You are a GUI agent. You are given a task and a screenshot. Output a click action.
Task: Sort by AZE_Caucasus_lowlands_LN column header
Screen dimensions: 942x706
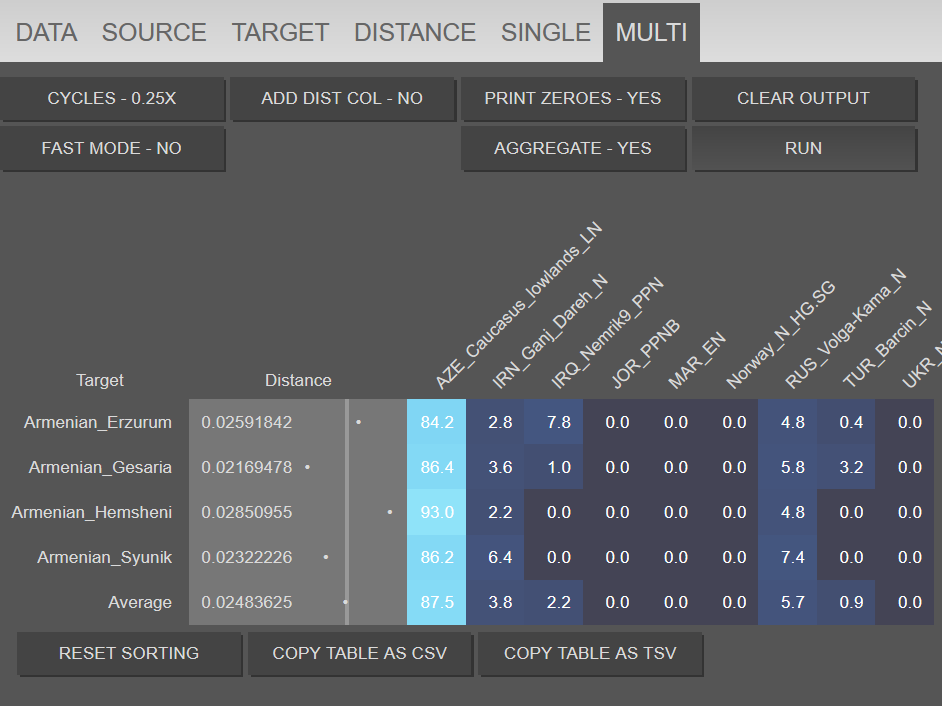(518, 306)
